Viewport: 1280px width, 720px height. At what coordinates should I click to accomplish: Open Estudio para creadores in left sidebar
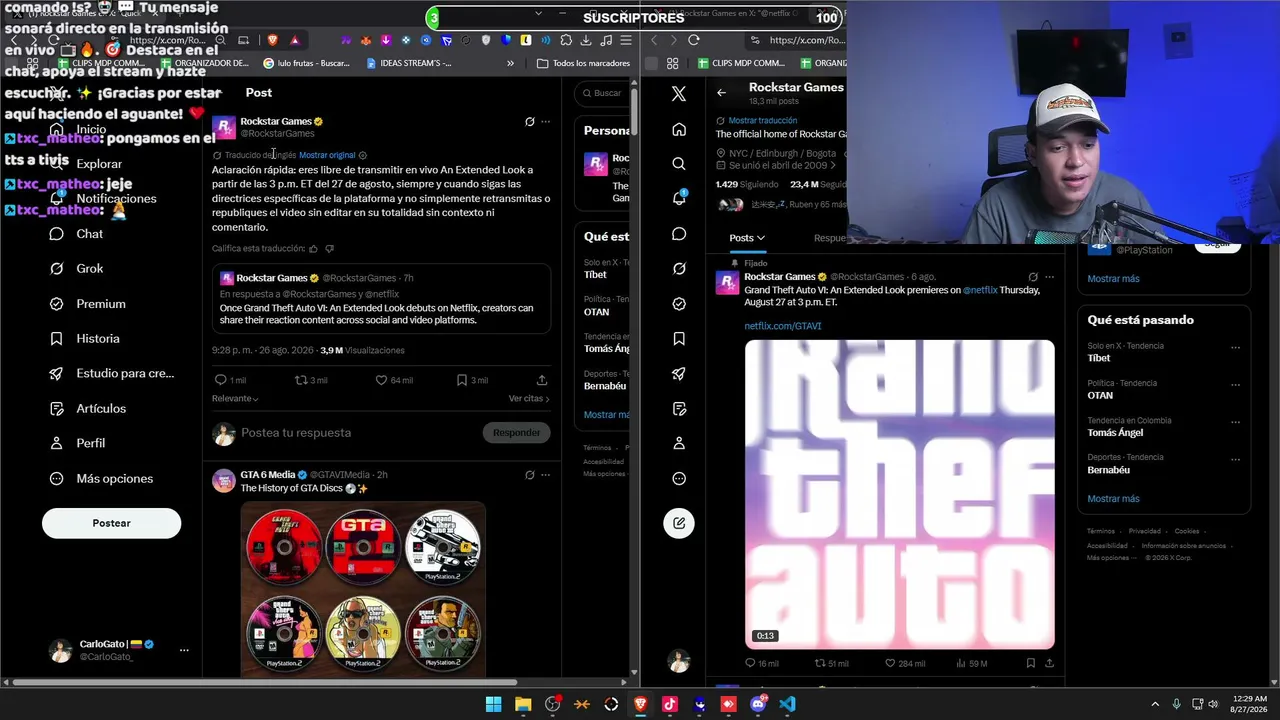tap(111, 374)
